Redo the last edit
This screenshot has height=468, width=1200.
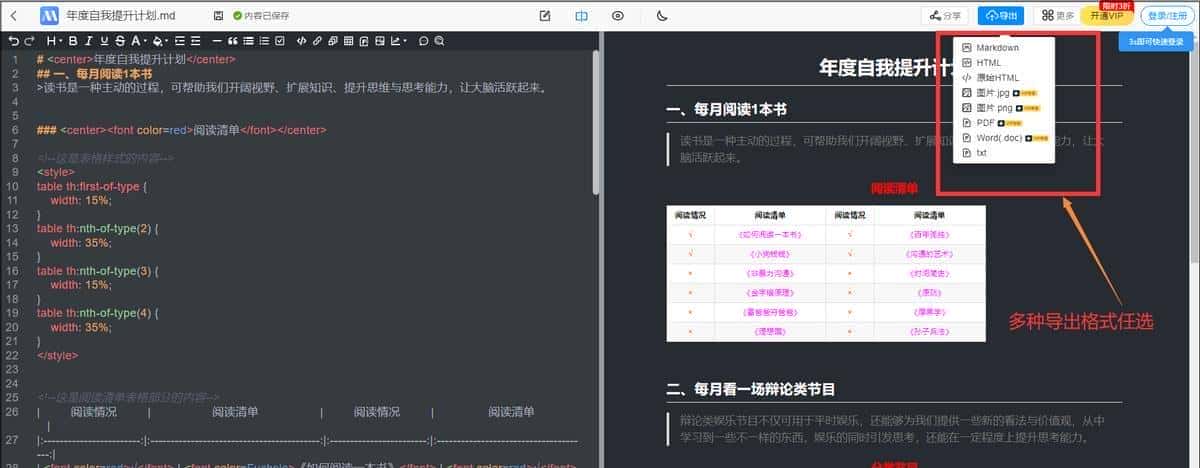pyautogui.click(x=29, y=41)
